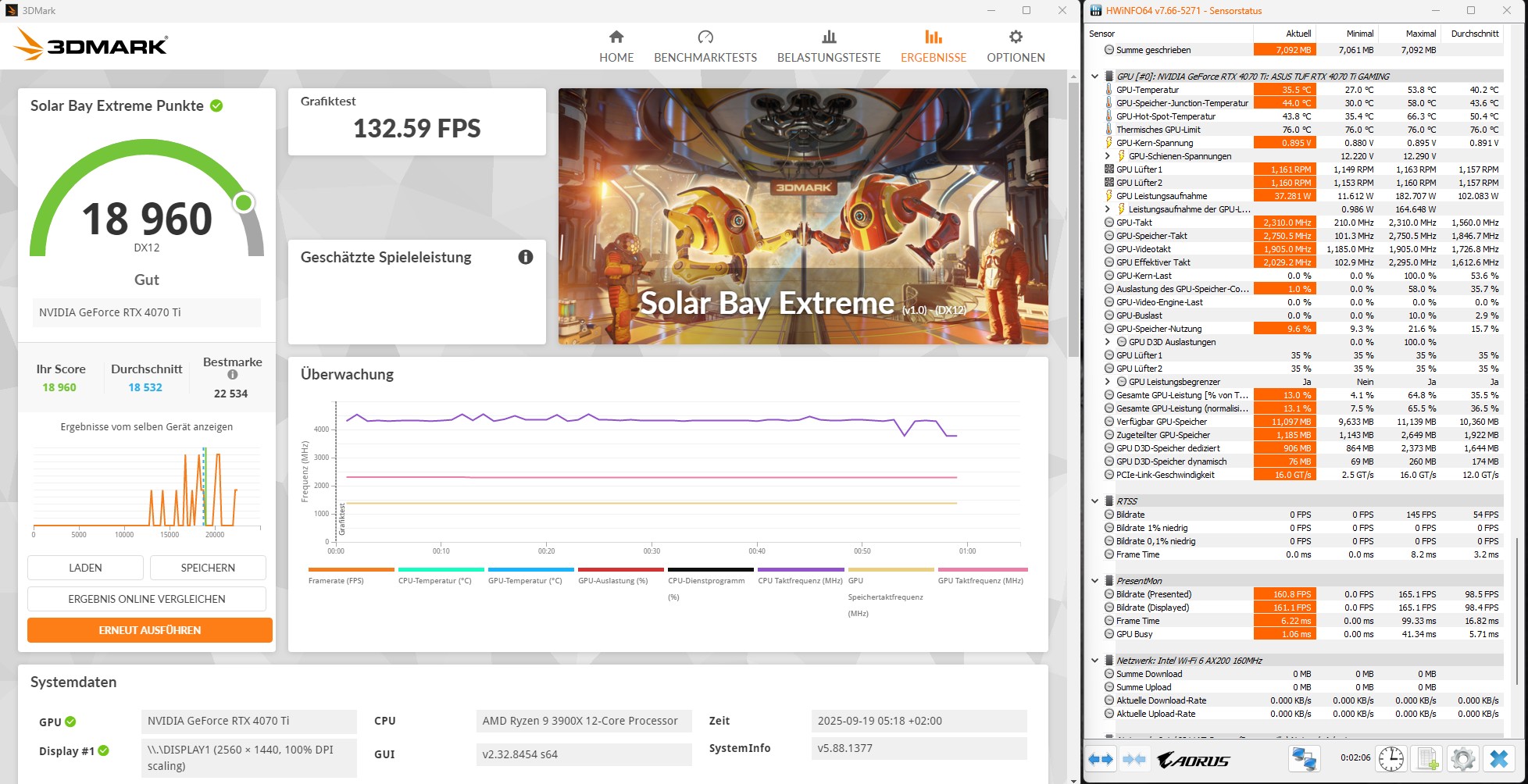
Task: Click the Solar Bay Extreme benchmark thumbnail
Action: pyautogui.click(x=803, y=216)
